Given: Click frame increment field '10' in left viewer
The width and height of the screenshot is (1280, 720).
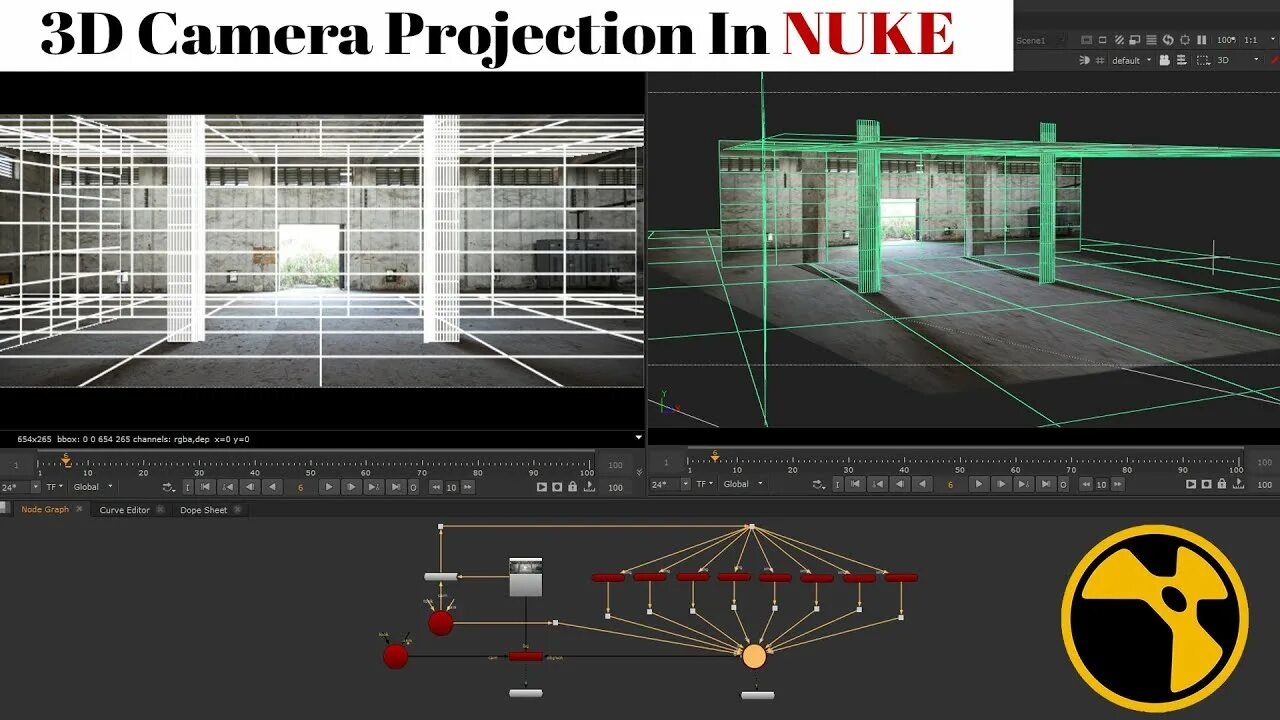Looking at the screenshot, I should click(x=452, y=487).
